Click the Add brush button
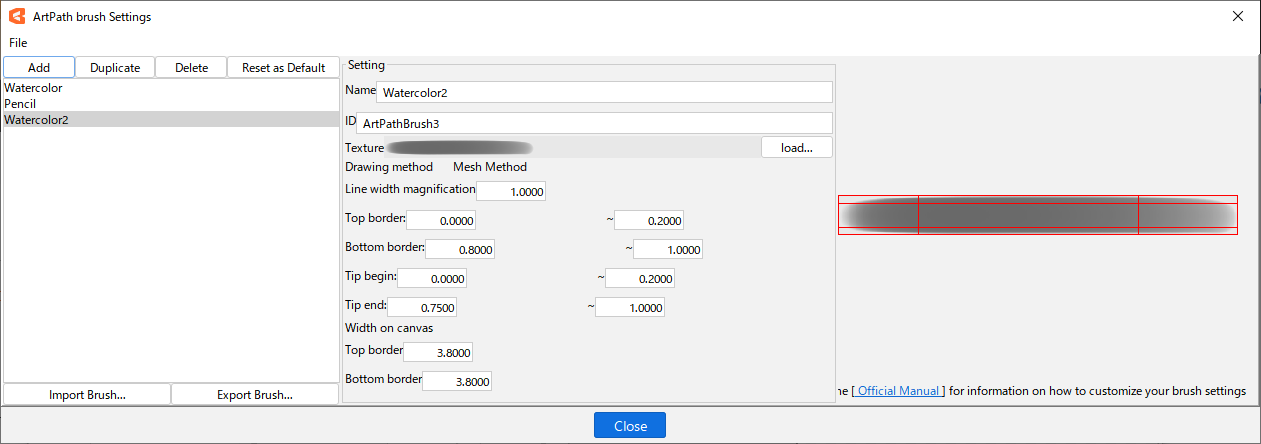Viewport: 1261px width, 444px height. point(39,68)
